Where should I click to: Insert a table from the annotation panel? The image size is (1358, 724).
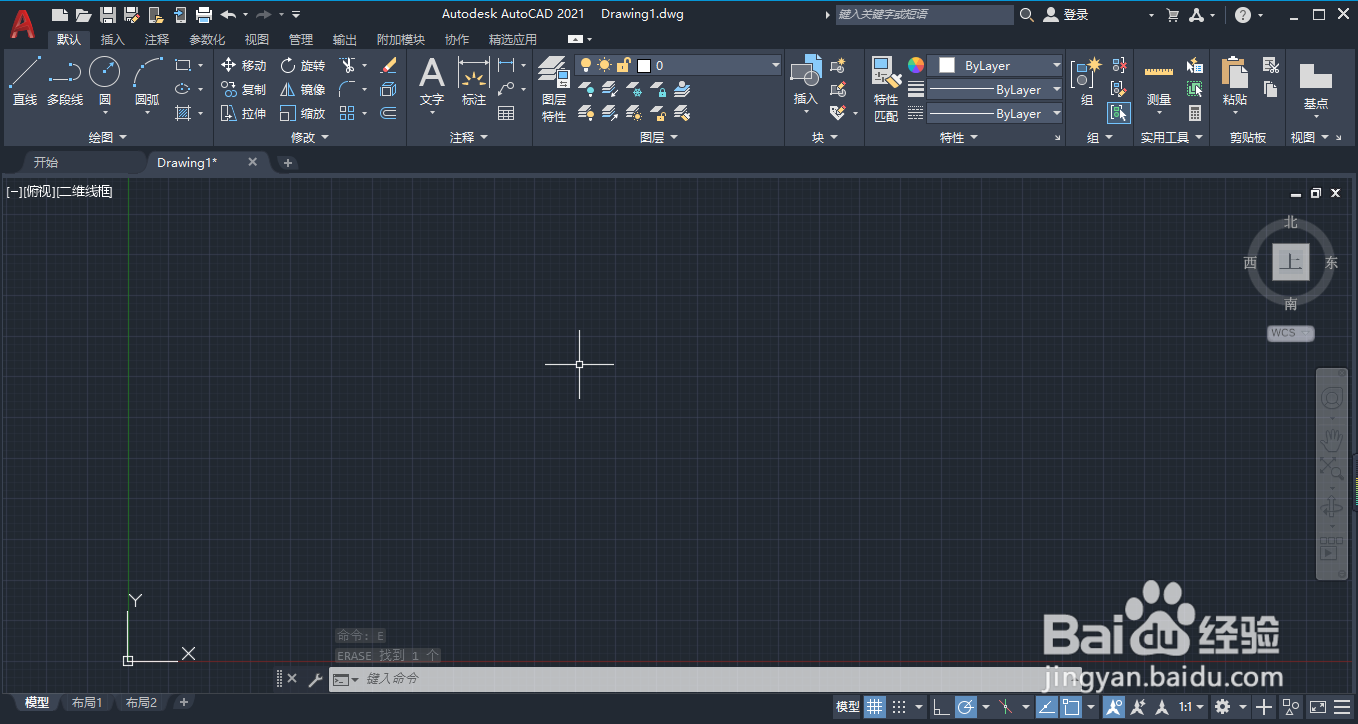pos(506,113)
